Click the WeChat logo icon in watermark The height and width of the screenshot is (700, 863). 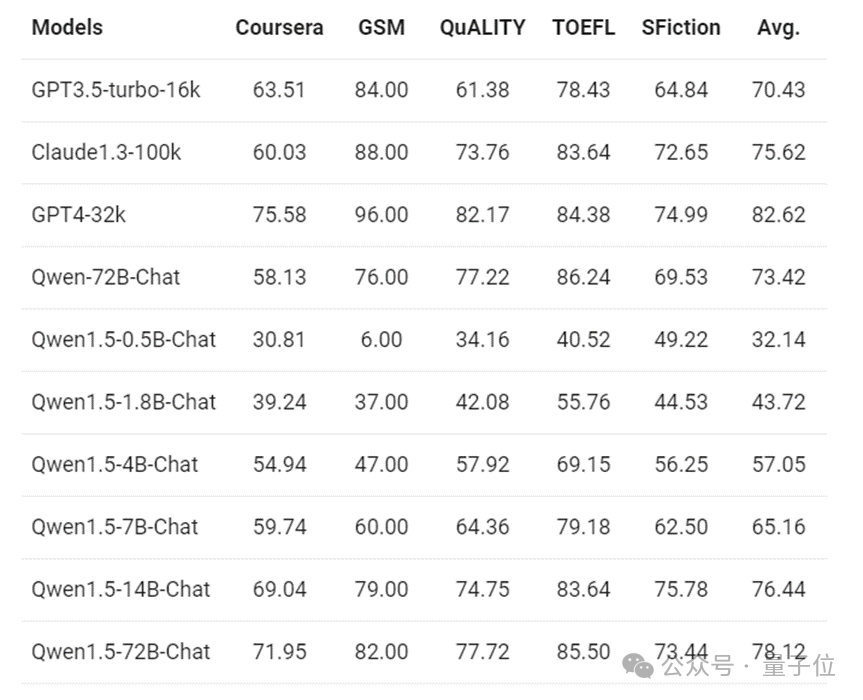[x=638, y=666]
